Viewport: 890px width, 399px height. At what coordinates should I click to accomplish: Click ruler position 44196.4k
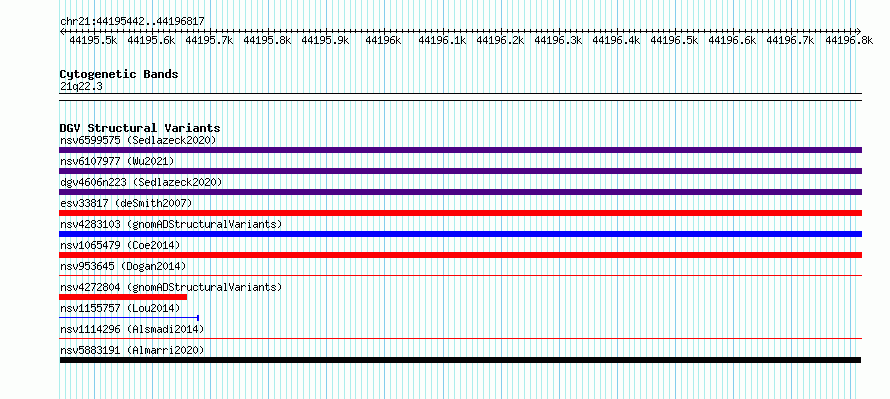[616, 40]
